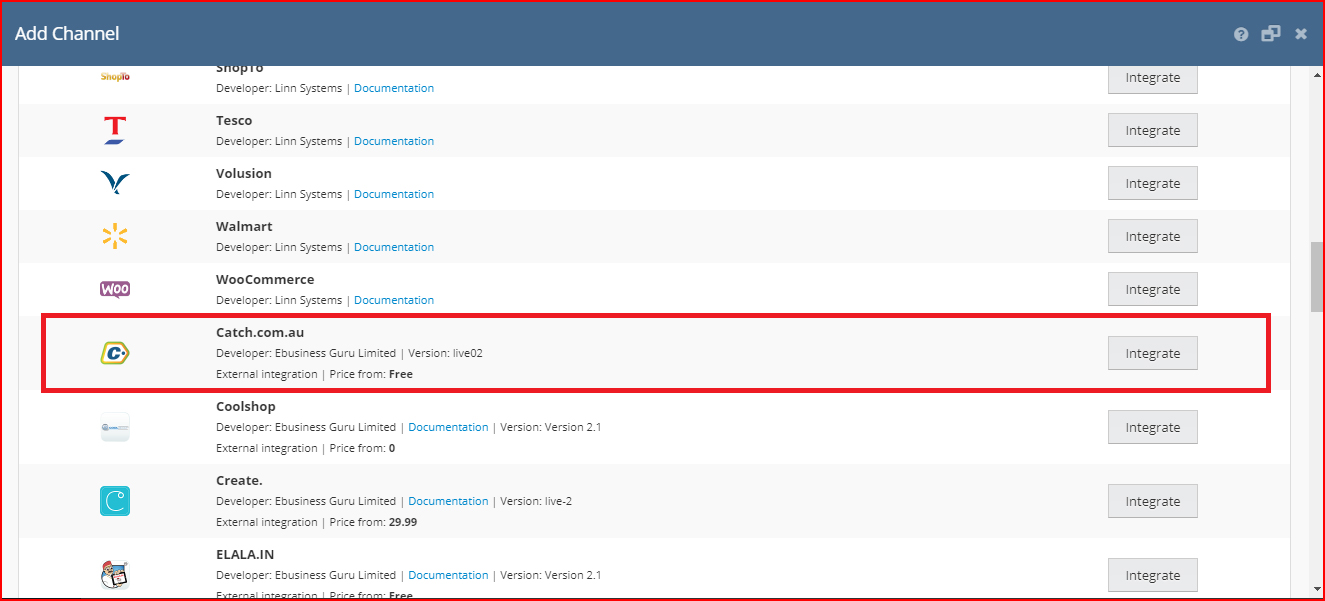
Task: Click the Coolshop channel name
Action: coord(246,407)
